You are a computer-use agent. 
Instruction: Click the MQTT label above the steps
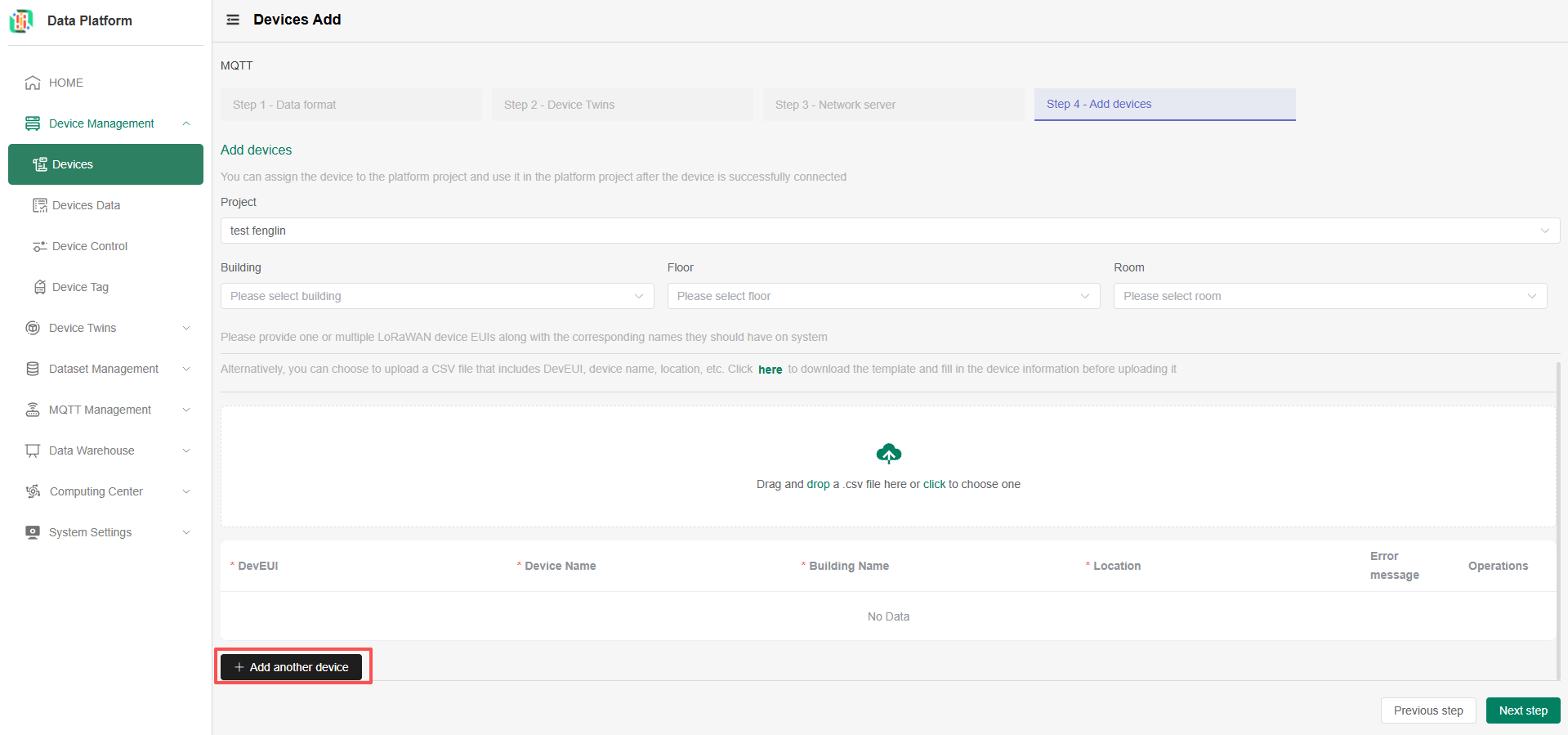237,65
